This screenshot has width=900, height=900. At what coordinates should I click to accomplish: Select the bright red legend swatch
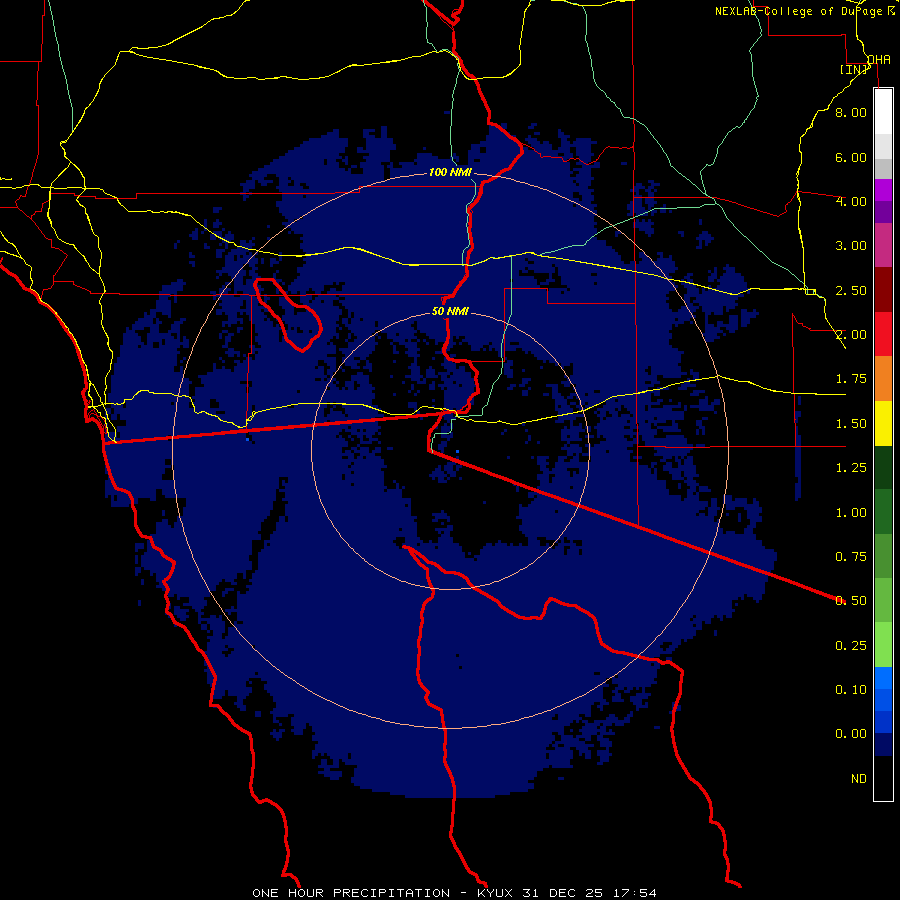pyautogui.click(x=883, y=334)
